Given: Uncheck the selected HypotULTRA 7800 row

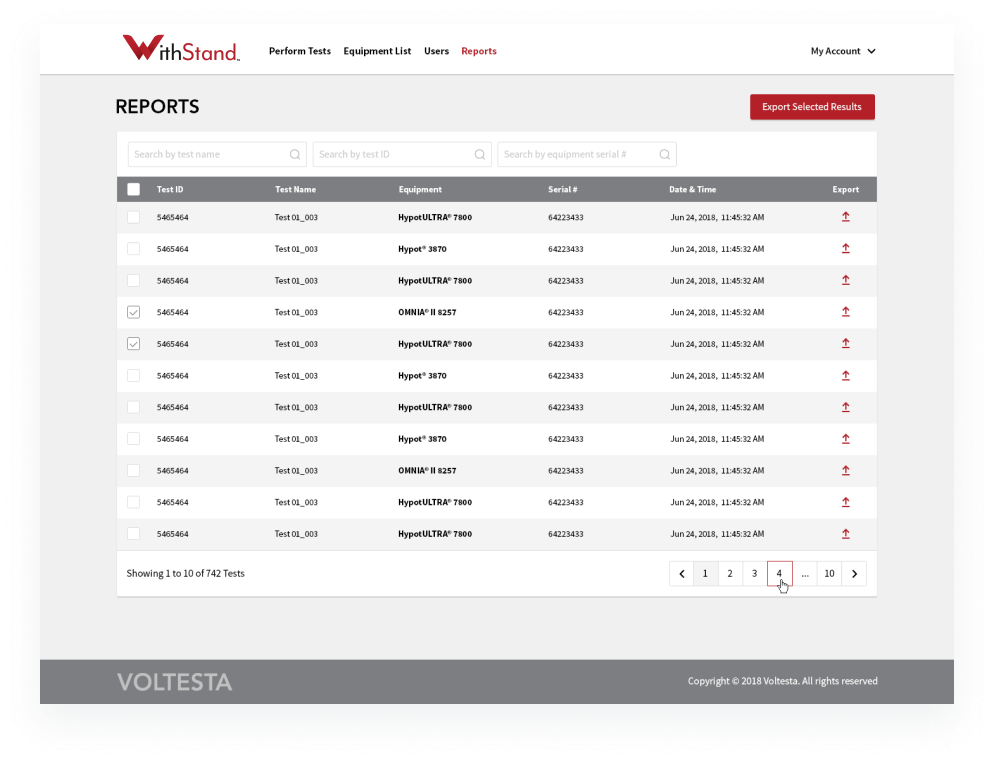Looking at the screenshot, I should (x=133, y=344).
